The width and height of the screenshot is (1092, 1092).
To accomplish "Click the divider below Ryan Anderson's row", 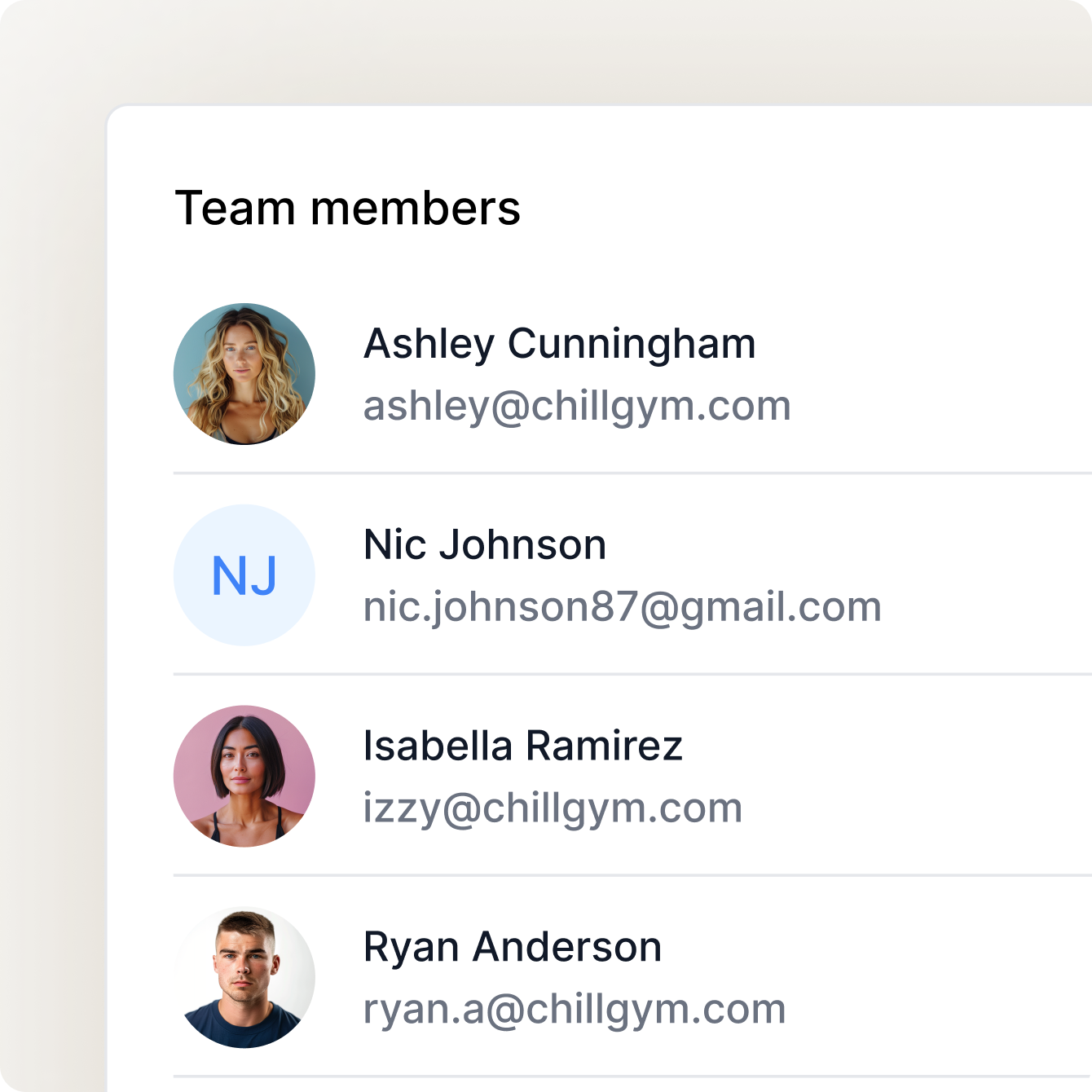I will point(632,1077).
